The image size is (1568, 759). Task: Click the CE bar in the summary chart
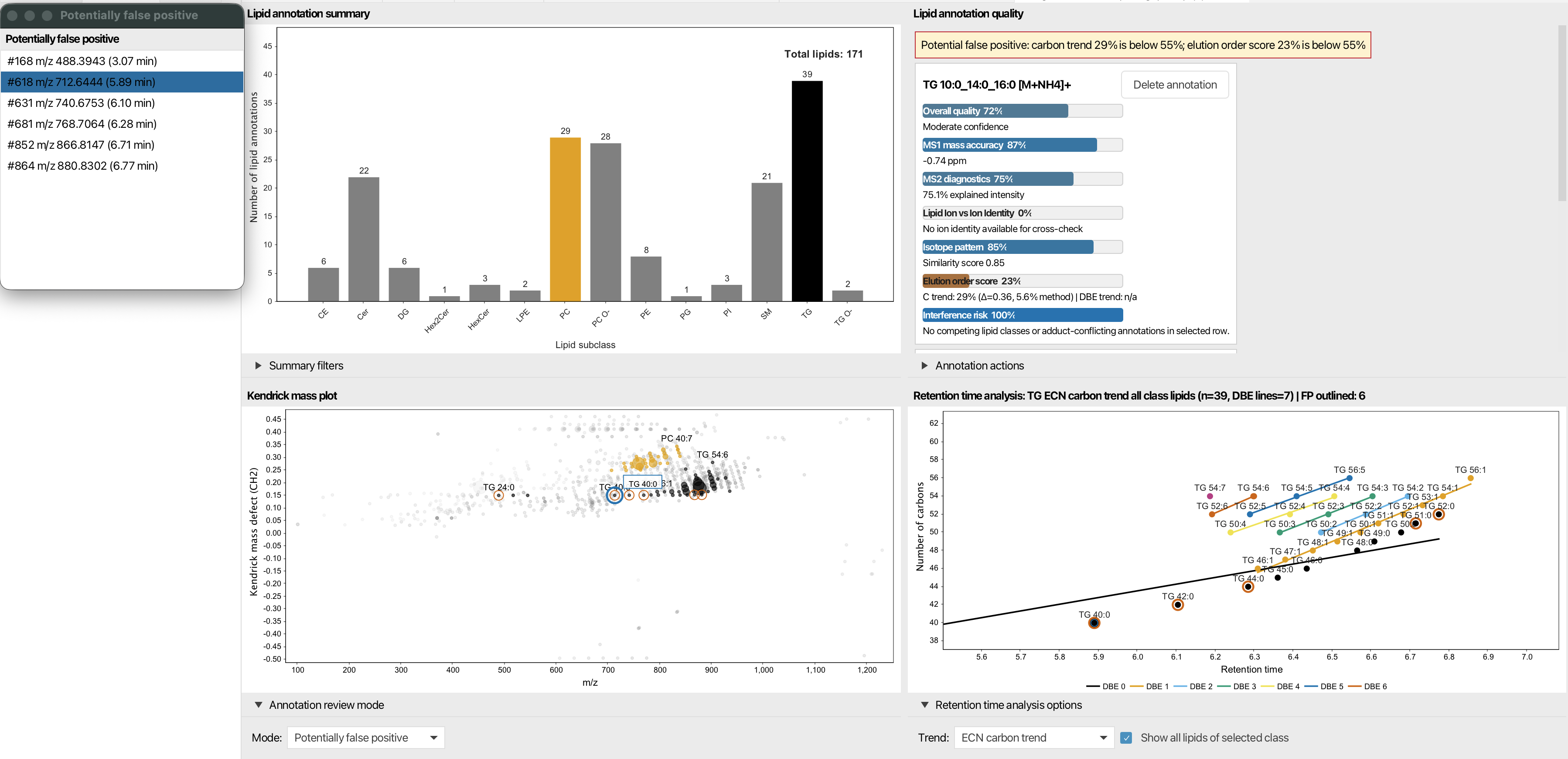click(323, 284)
